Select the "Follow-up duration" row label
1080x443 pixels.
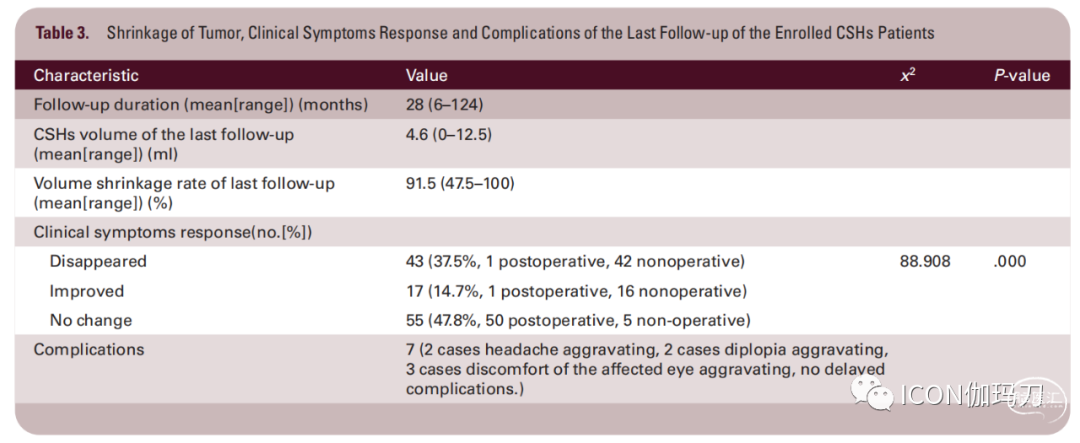(201, 104)
